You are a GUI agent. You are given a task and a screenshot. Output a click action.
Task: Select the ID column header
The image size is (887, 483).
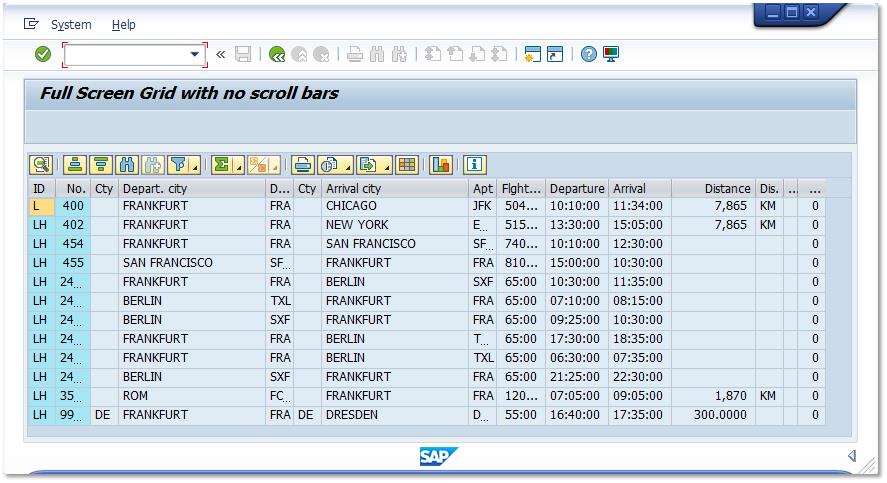pos(42,188)
